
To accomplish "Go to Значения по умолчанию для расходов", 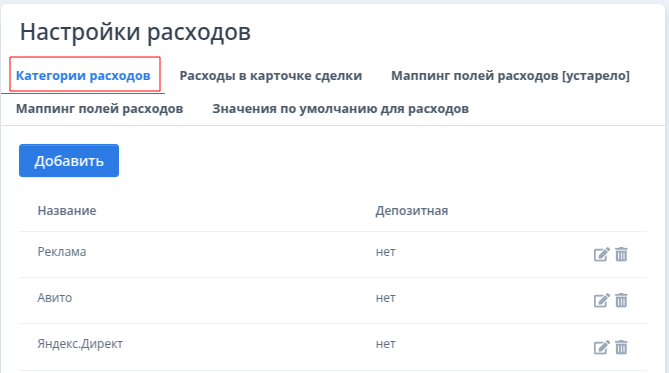I will tap(340, 109).
